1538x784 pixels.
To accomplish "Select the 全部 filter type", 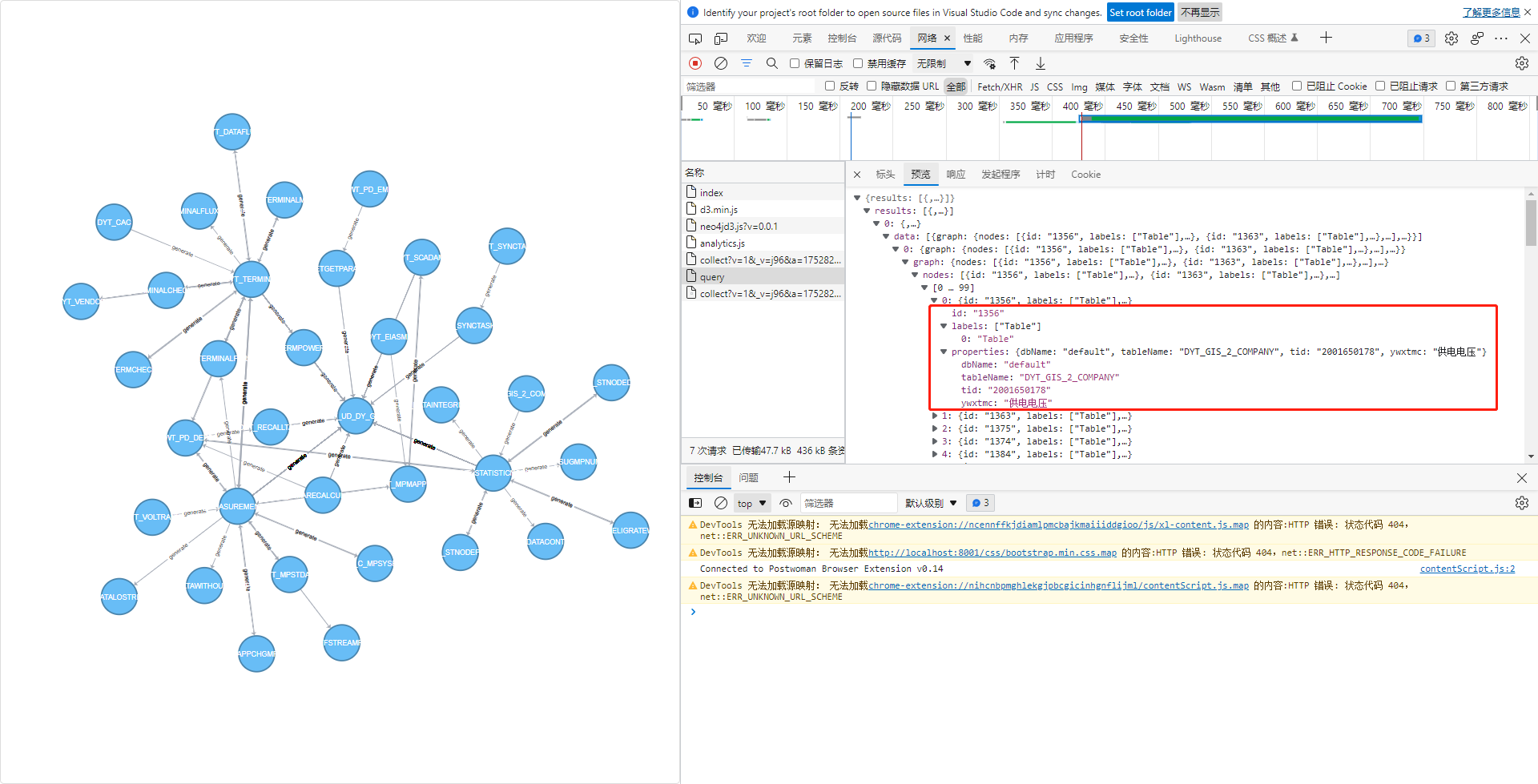I will tap(956, 86).
